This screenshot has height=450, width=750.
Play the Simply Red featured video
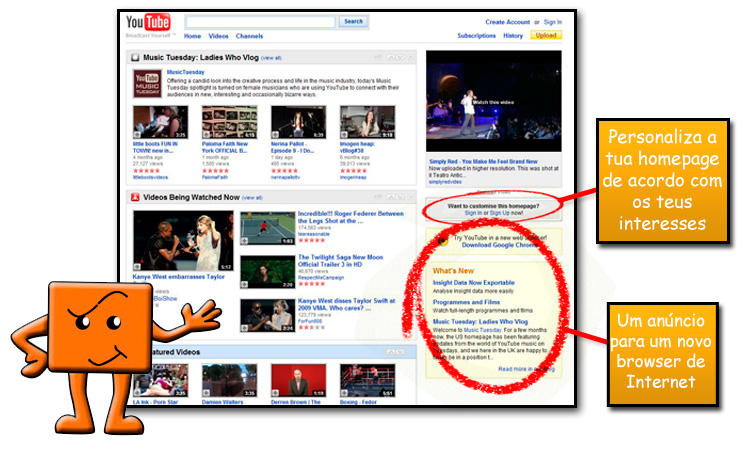point(494,101)
